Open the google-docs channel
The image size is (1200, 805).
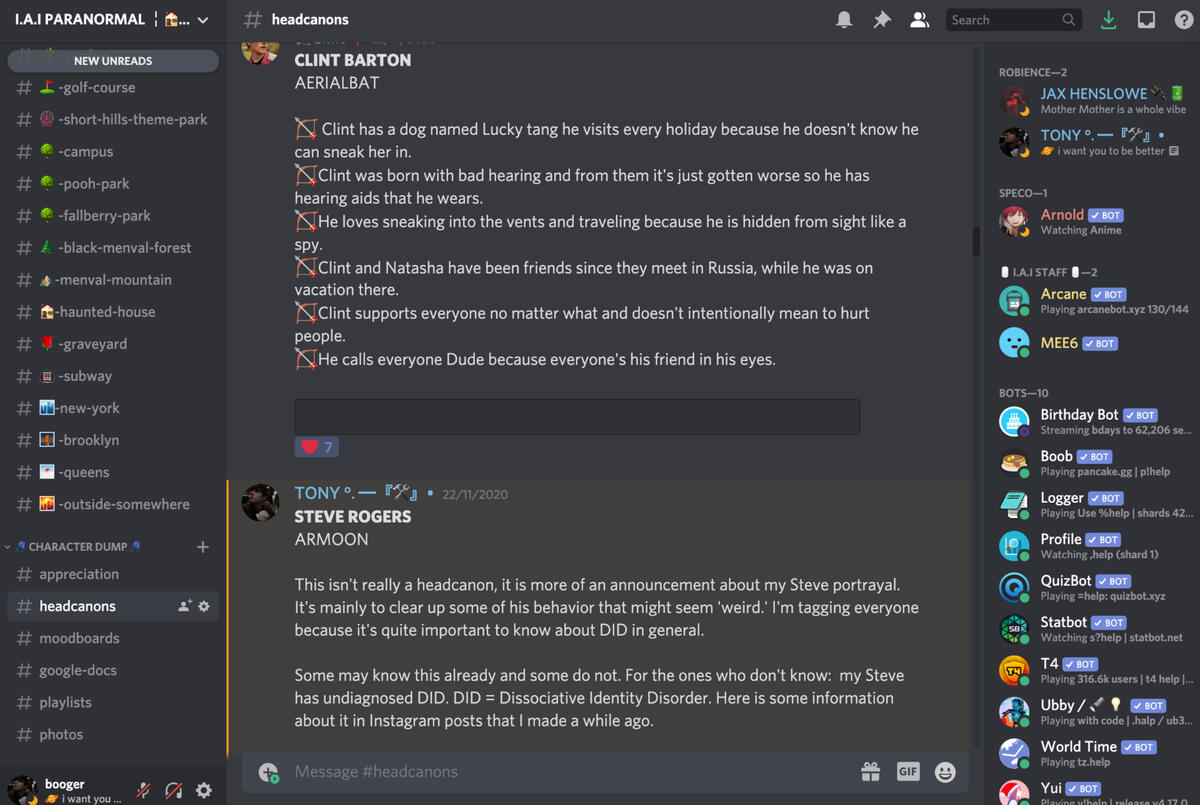coord(78,670)
